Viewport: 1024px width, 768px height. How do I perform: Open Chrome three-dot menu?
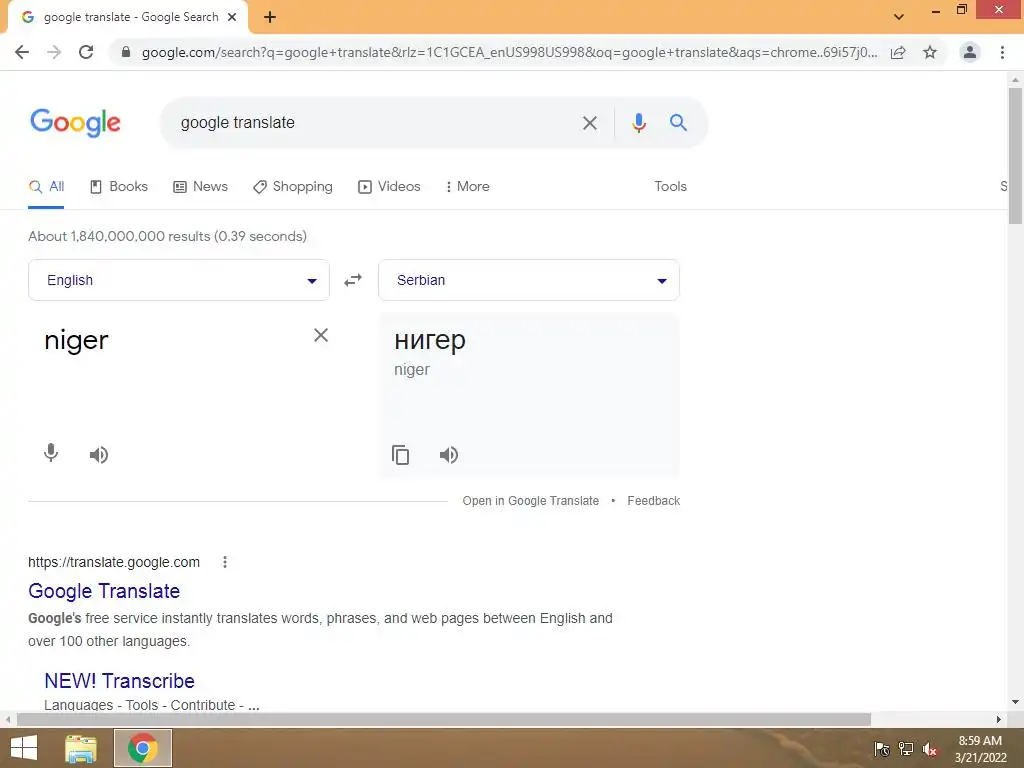(x=1002, y=52)
